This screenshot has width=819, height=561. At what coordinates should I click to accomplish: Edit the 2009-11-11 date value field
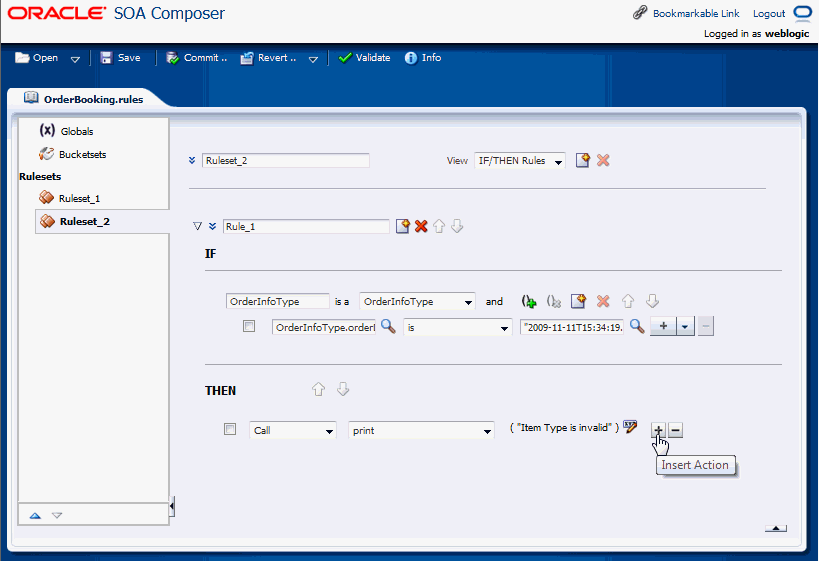coord(572,328)
